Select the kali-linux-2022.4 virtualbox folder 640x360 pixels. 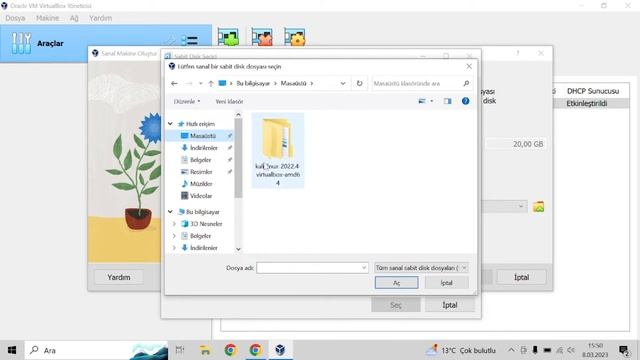tap(278, 151)
